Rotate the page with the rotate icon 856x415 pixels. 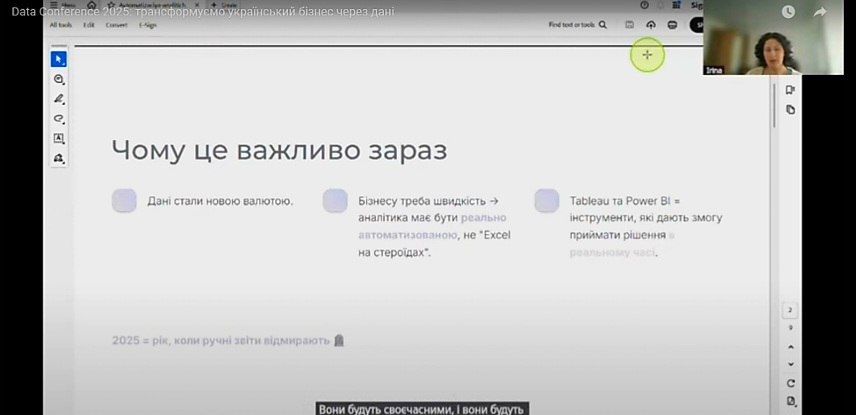click(790, 383)
